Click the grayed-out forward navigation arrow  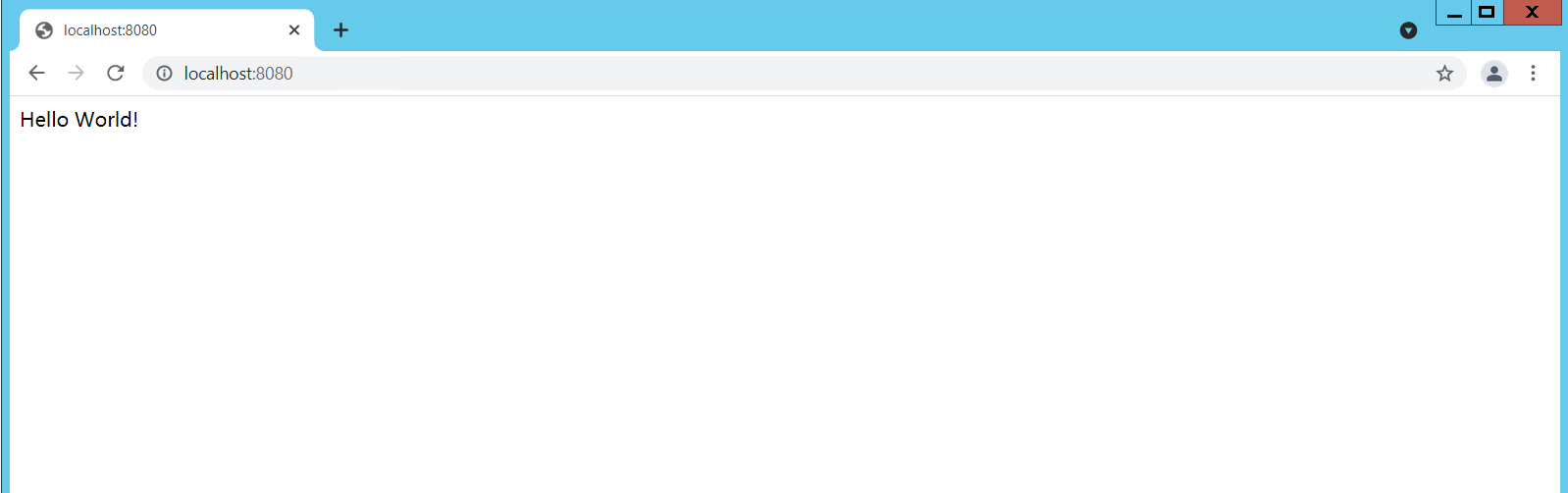point(76,73)
